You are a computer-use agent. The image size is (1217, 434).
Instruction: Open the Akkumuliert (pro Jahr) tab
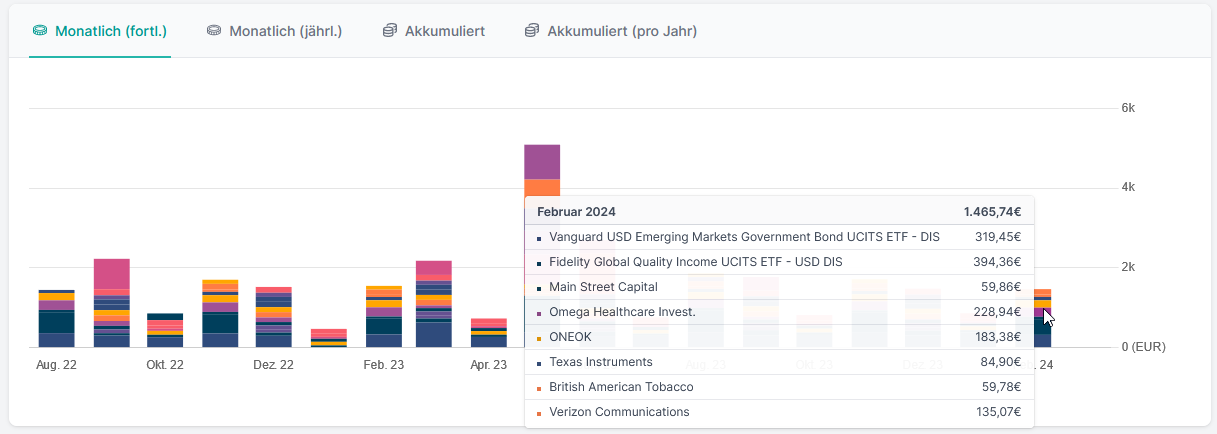(621, 31)
